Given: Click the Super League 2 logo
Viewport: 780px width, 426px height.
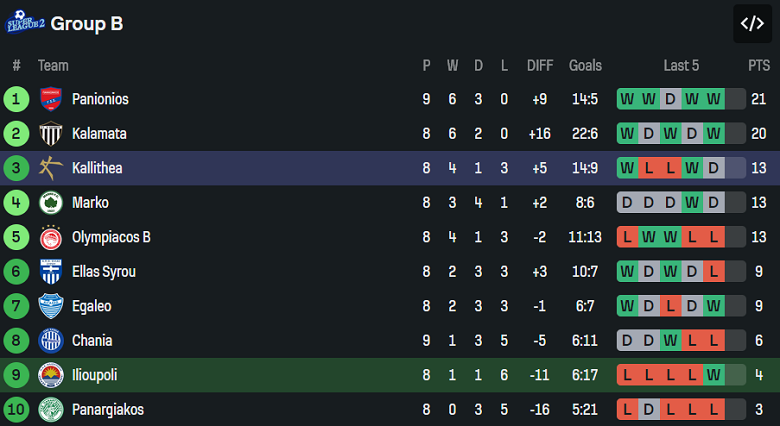Looking at the screenshot, I should click(x=24, y=23).
